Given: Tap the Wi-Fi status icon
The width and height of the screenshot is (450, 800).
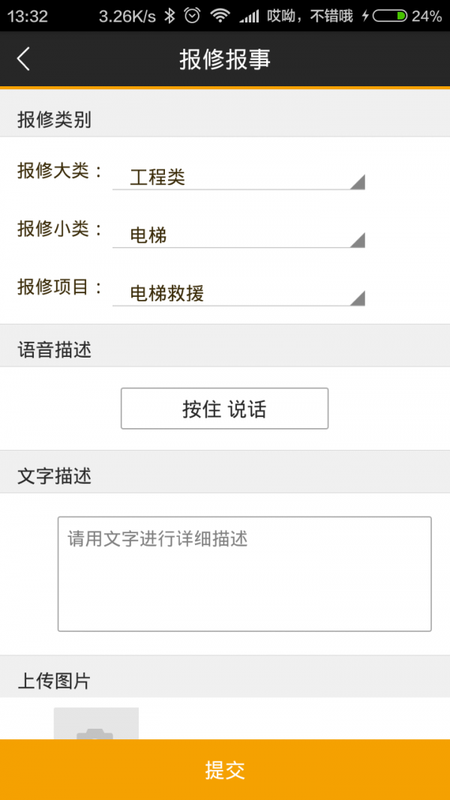Looking at the screenshot, I should (220, 16).
